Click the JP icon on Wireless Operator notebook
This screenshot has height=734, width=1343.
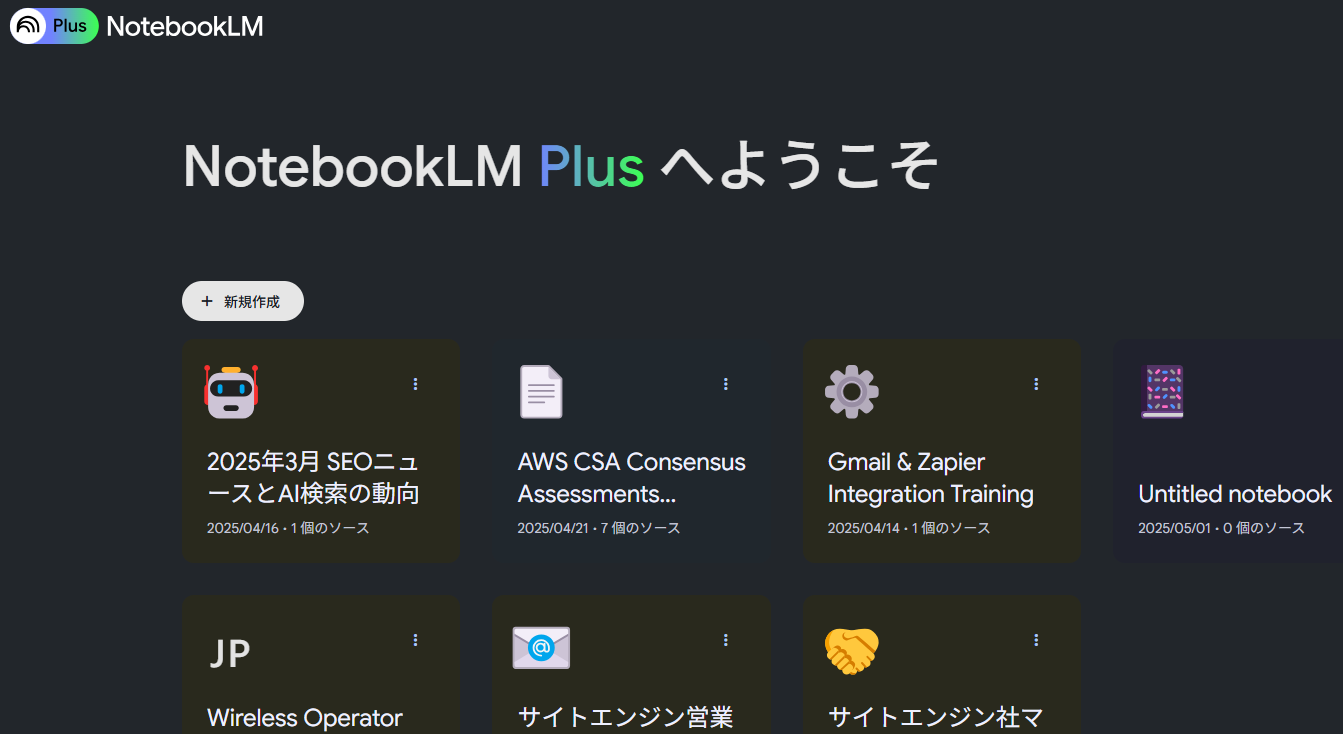229,653
